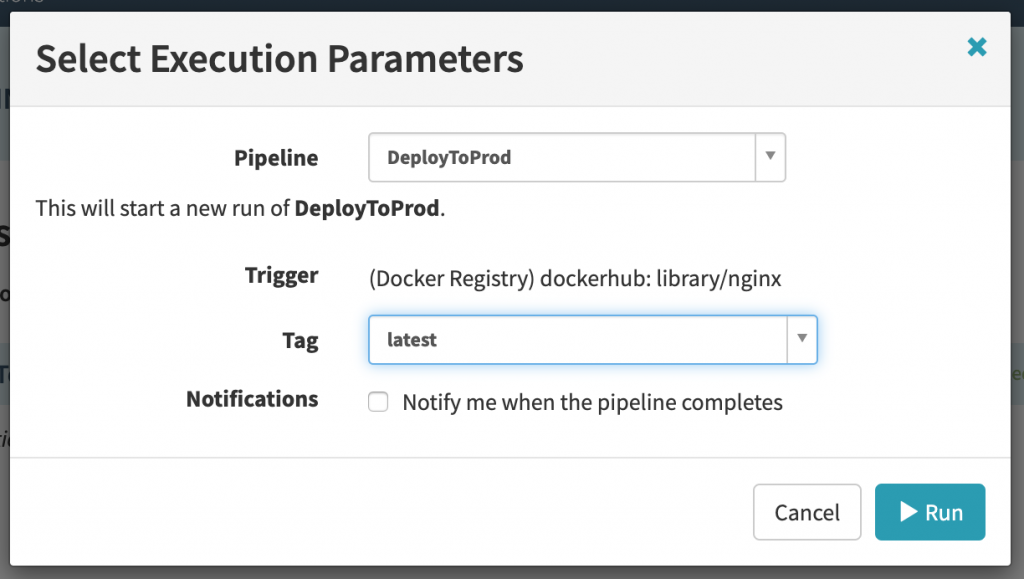Close the dialog using the X icon
This screenshot has width=1024, height=579.
click(977, 46)
